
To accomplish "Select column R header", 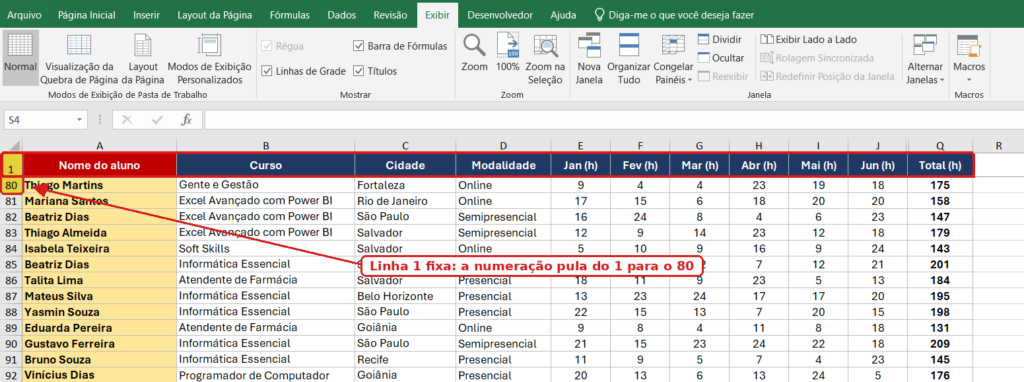I will 999,146.
